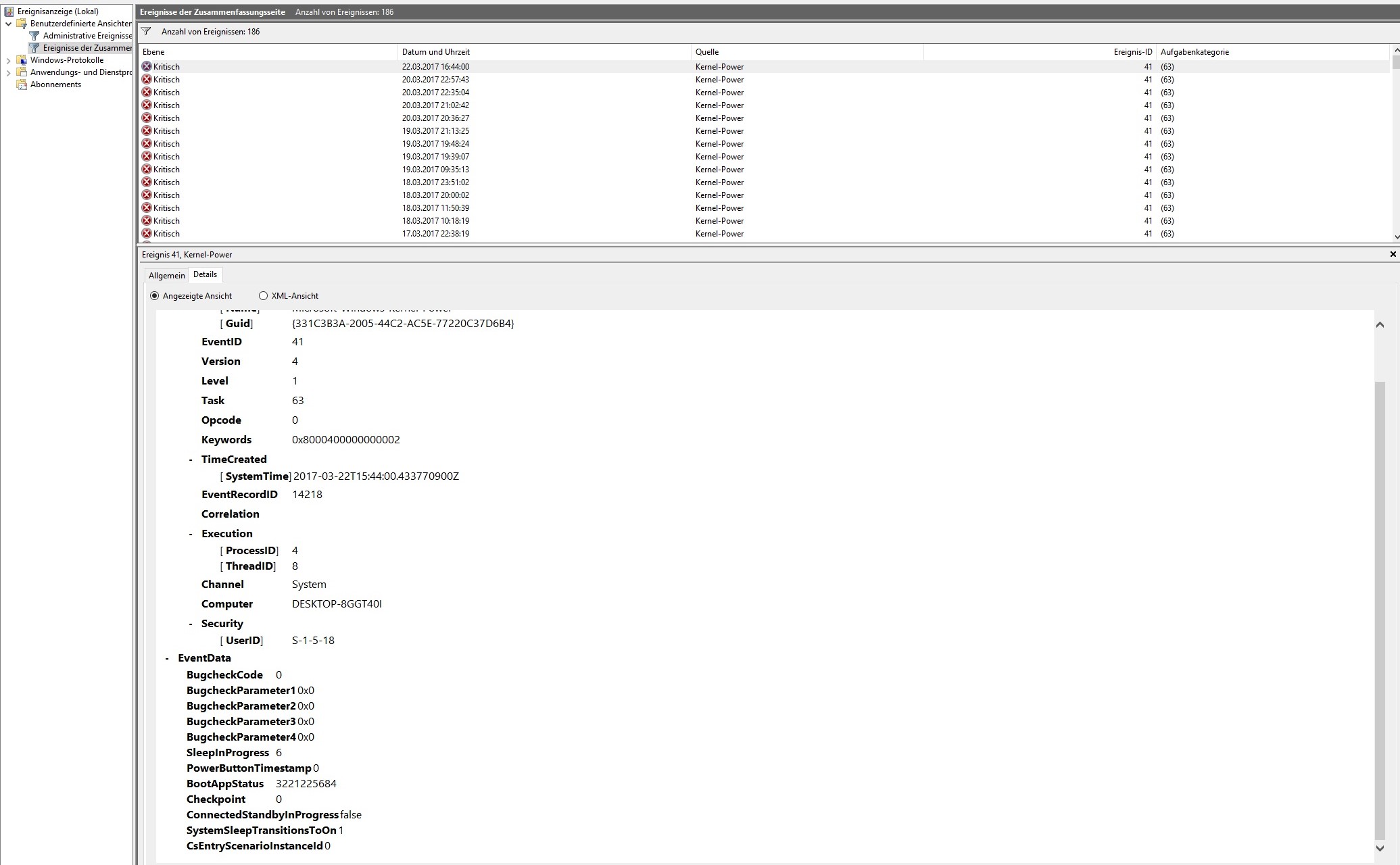The height and width of the screenshot is (865, 1400).
Task: Click the filter funnel icon above event list
Action: pos(146,32)
